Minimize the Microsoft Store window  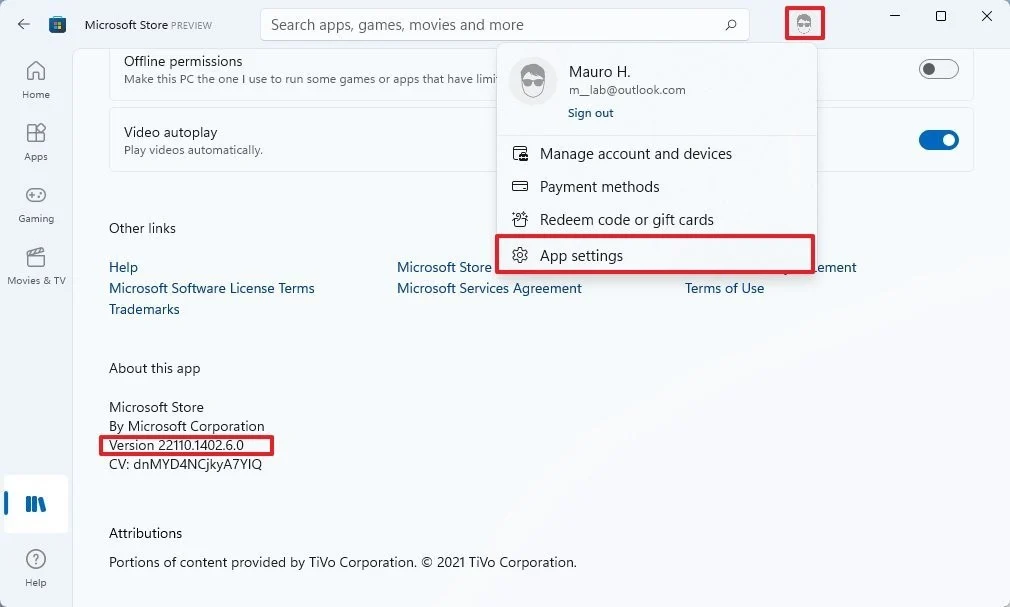pyautogui.click(x=895, y=16)
